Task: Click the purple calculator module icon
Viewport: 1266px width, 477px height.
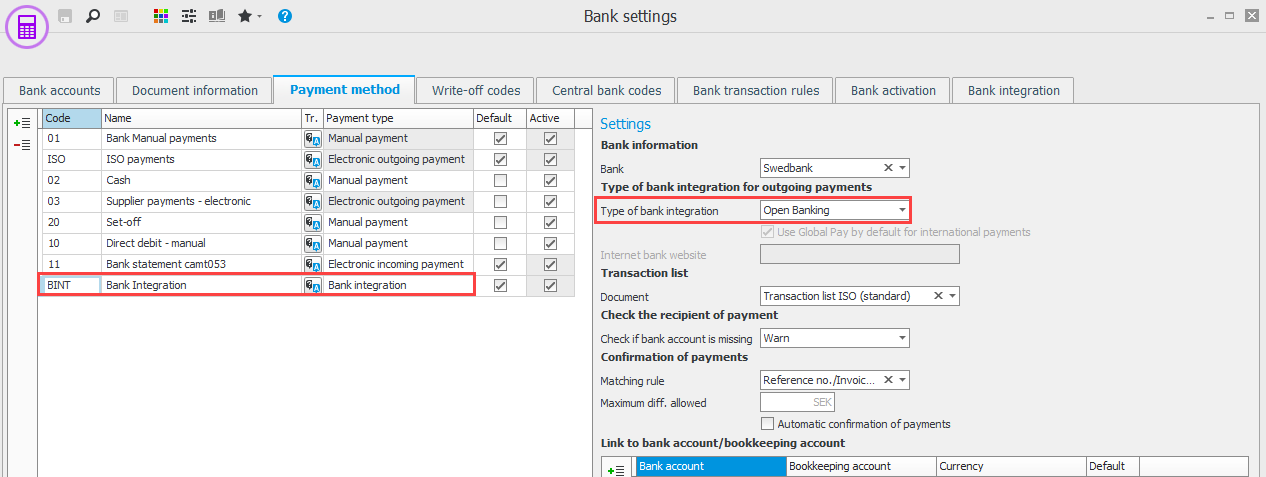Action: 27,26
